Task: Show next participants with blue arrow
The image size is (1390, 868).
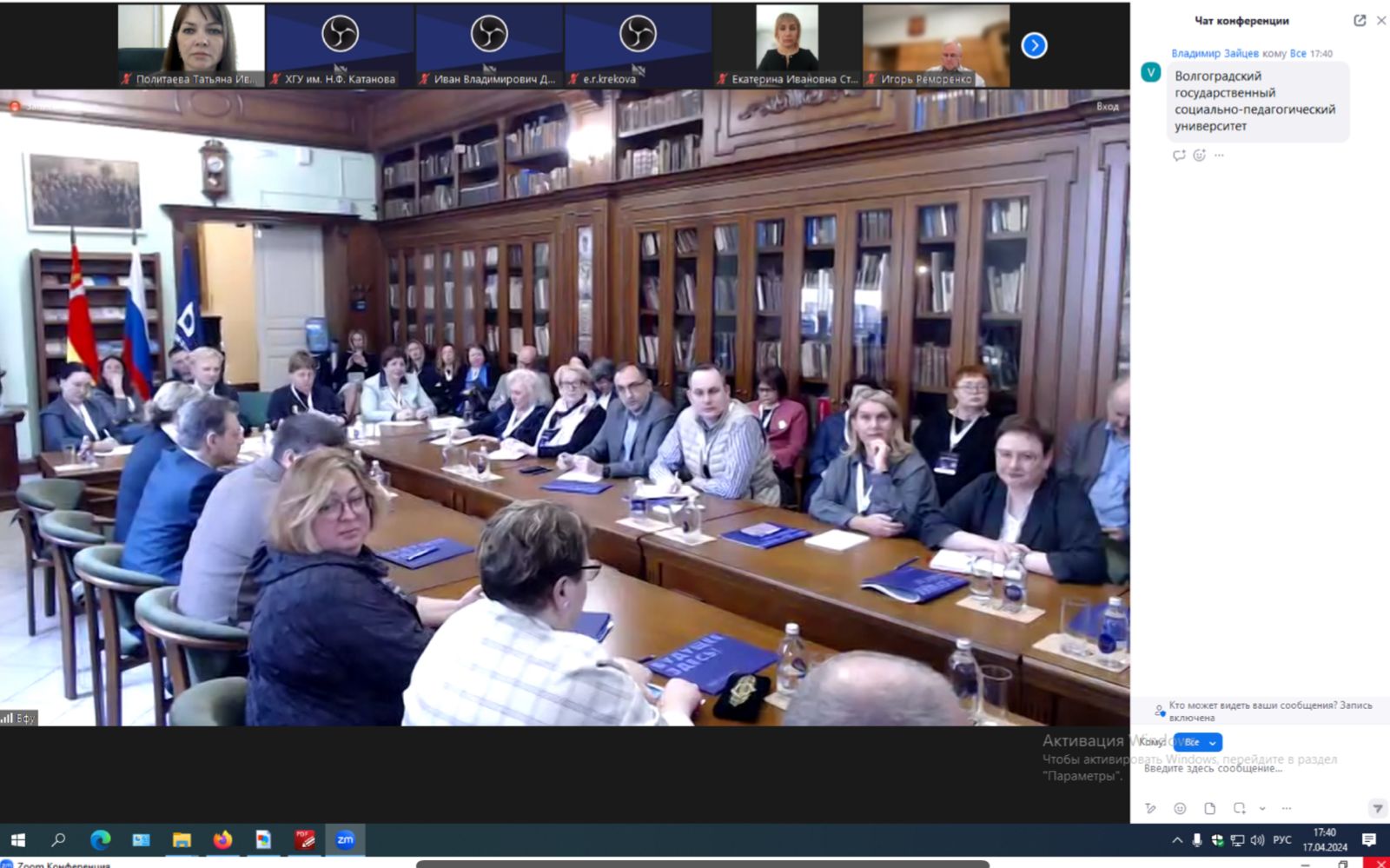Action: pos(1034,45)
